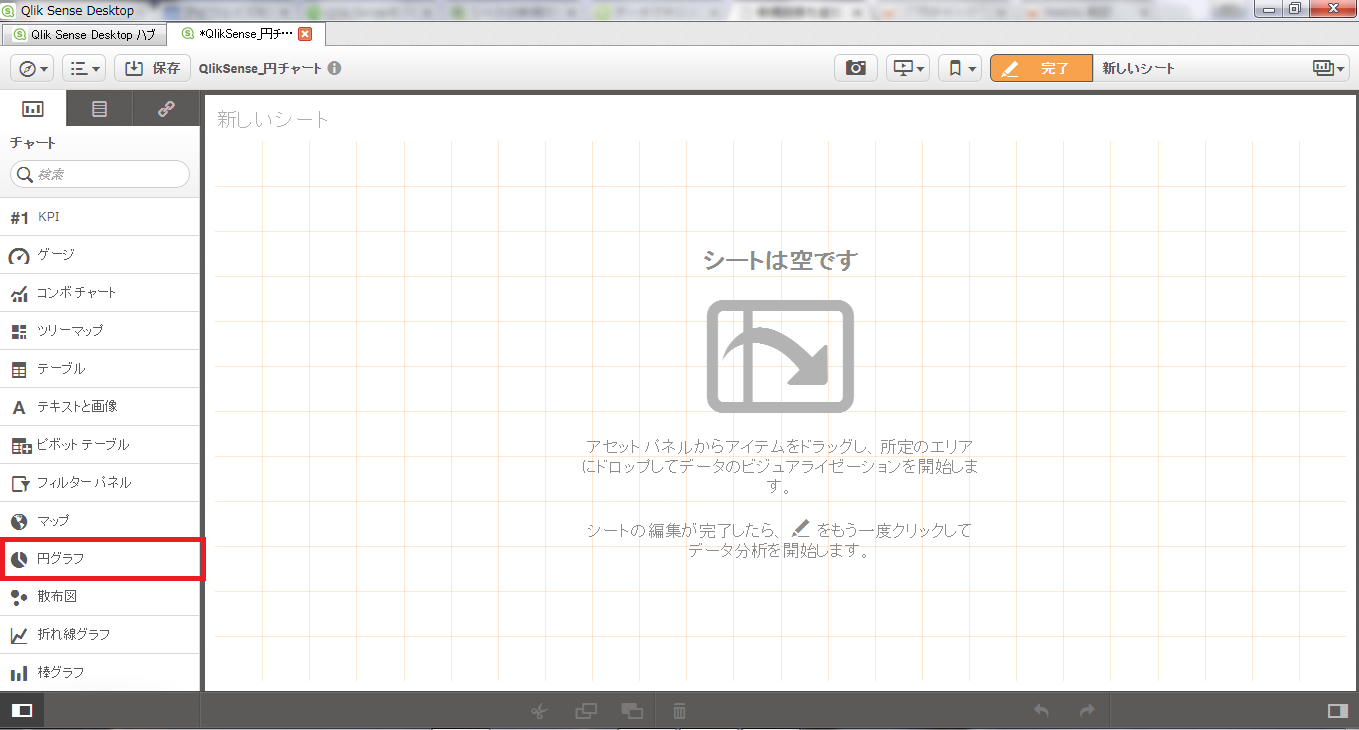Switch to the Qlik Sense Desktop ハブ tab
The height and width of the screenshot is (730, 1359).
pyautogui.click(x=83, y=34)
